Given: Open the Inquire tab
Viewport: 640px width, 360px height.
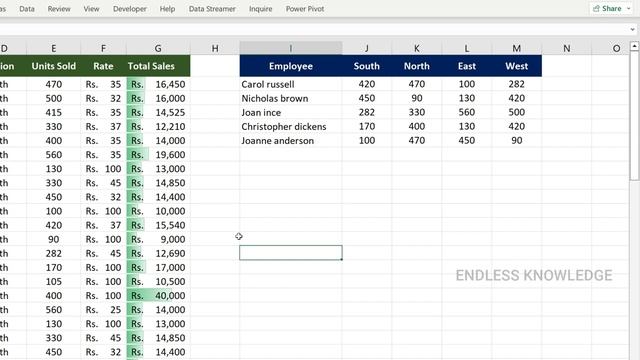Looking at the screenshot, I should pyautogui.click(x=260, y=9).
